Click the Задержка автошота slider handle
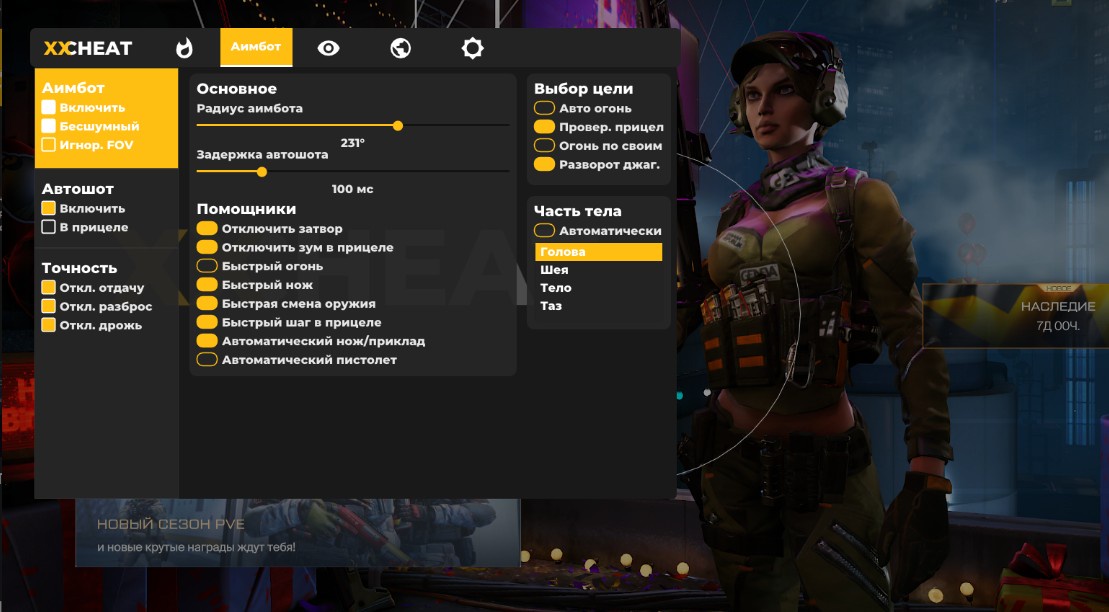This screenshot has width=1109, height=612. click(x=262, y=172)
